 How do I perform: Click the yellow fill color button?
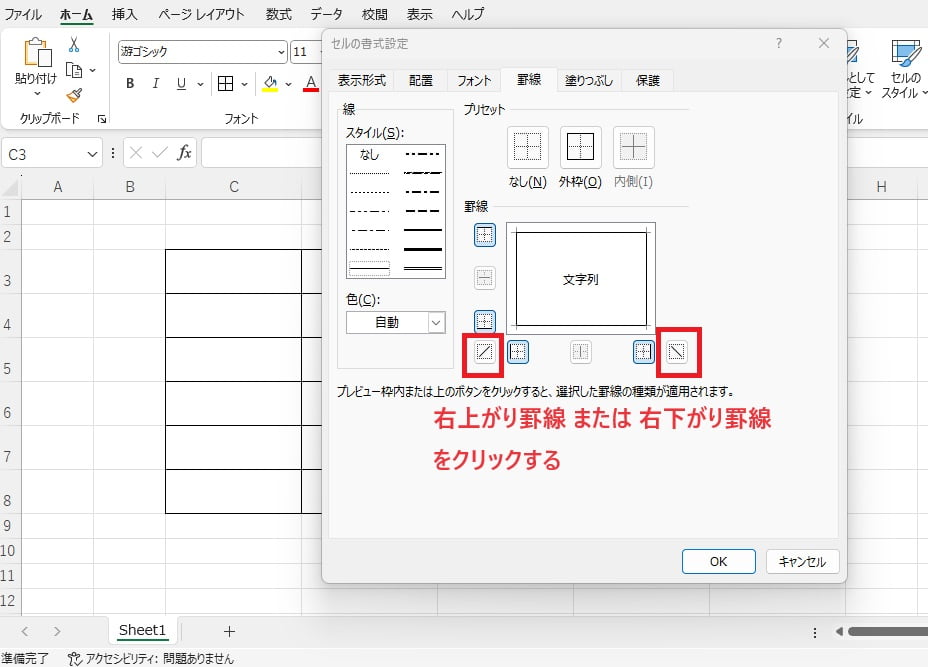pyautogui.click(x=270, y=83)
